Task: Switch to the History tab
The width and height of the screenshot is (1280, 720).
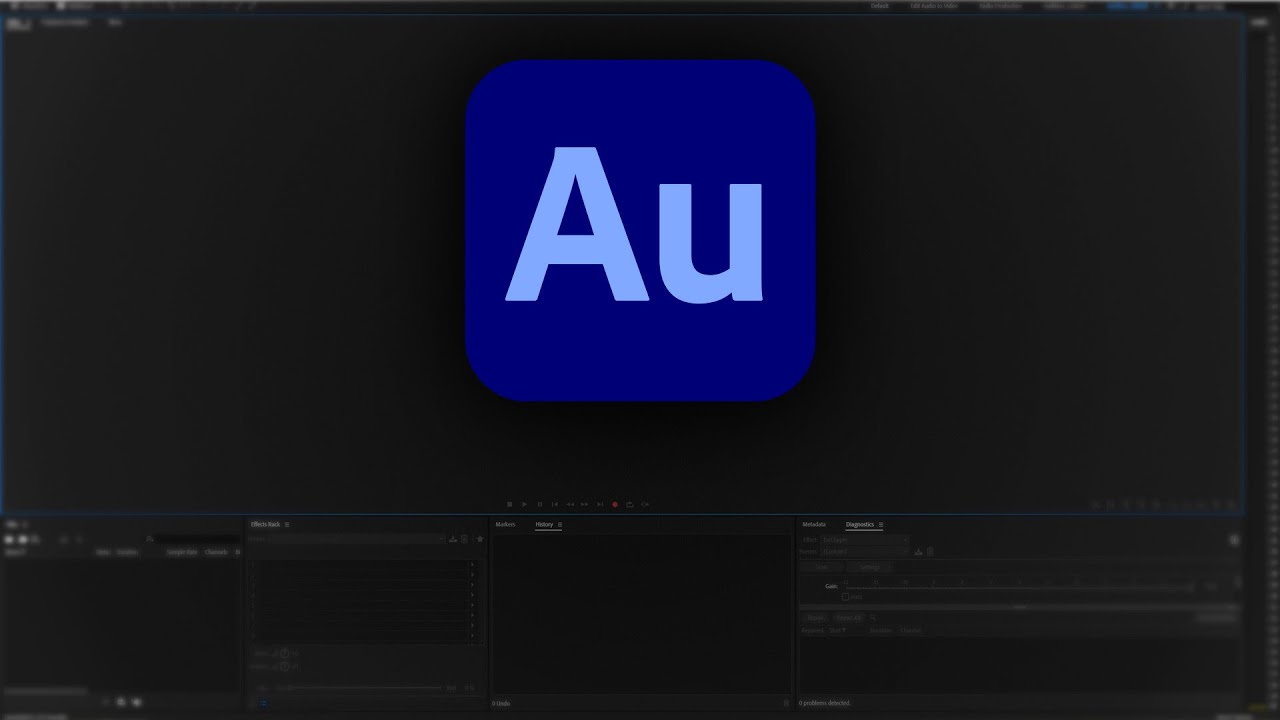Action: (x=544, y=524)
